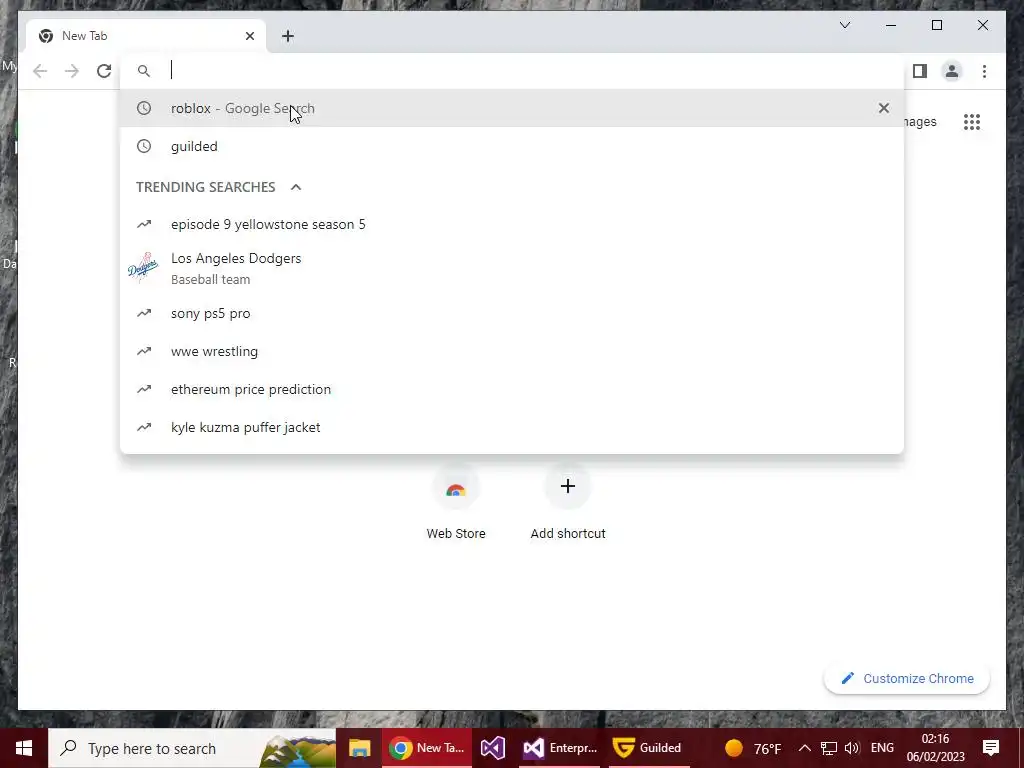Pick episode 9 yellowstone season 5 suggestion

pyautogui.click(x=512, y=225)
